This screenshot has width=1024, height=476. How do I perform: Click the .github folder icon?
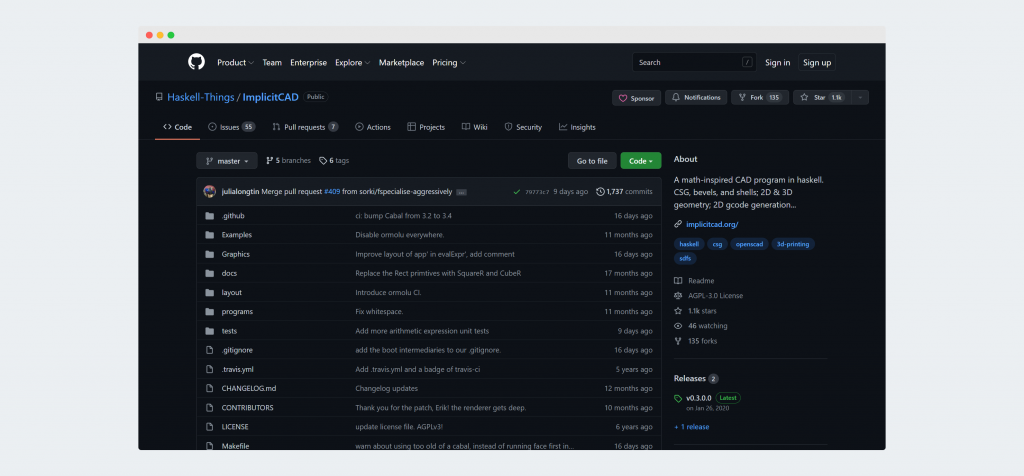pyautogui.click(x=210, y=215)
